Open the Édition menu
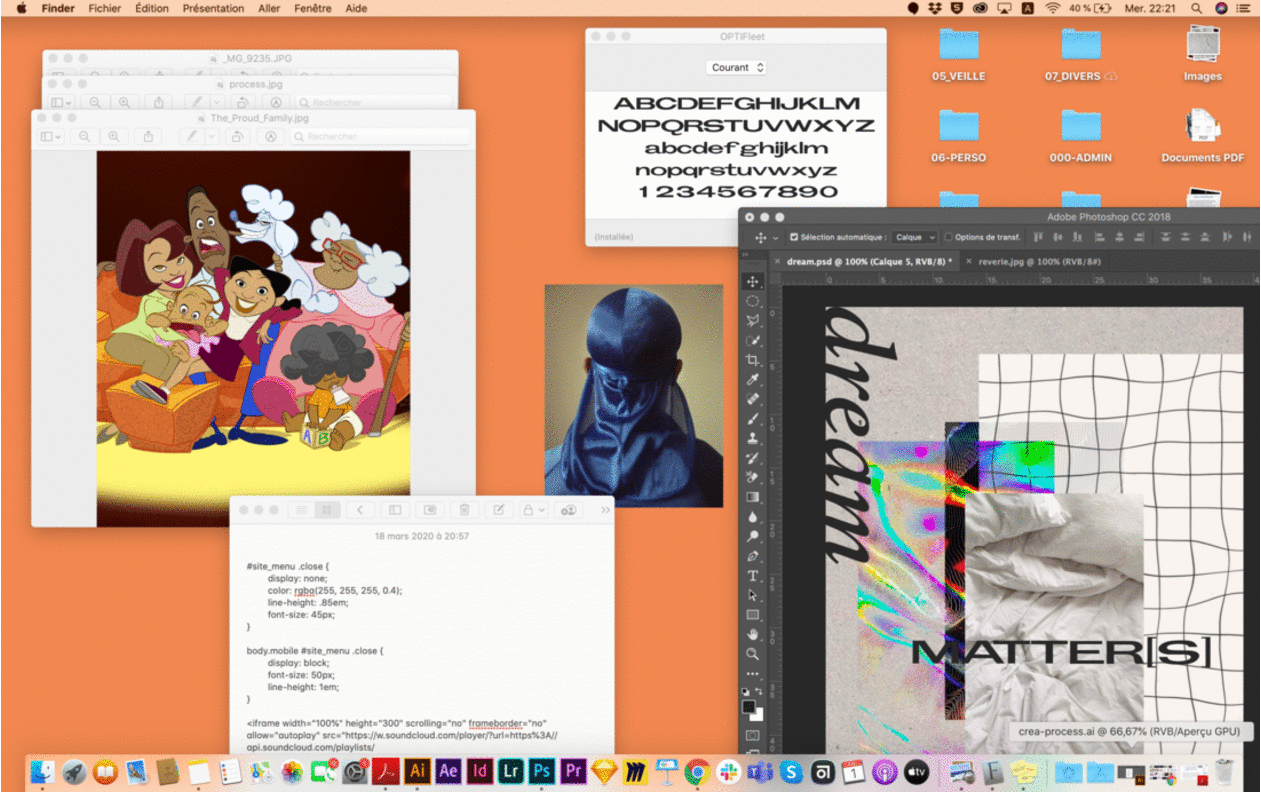This screenshot has height=792, width=1261. pos(152,8)
